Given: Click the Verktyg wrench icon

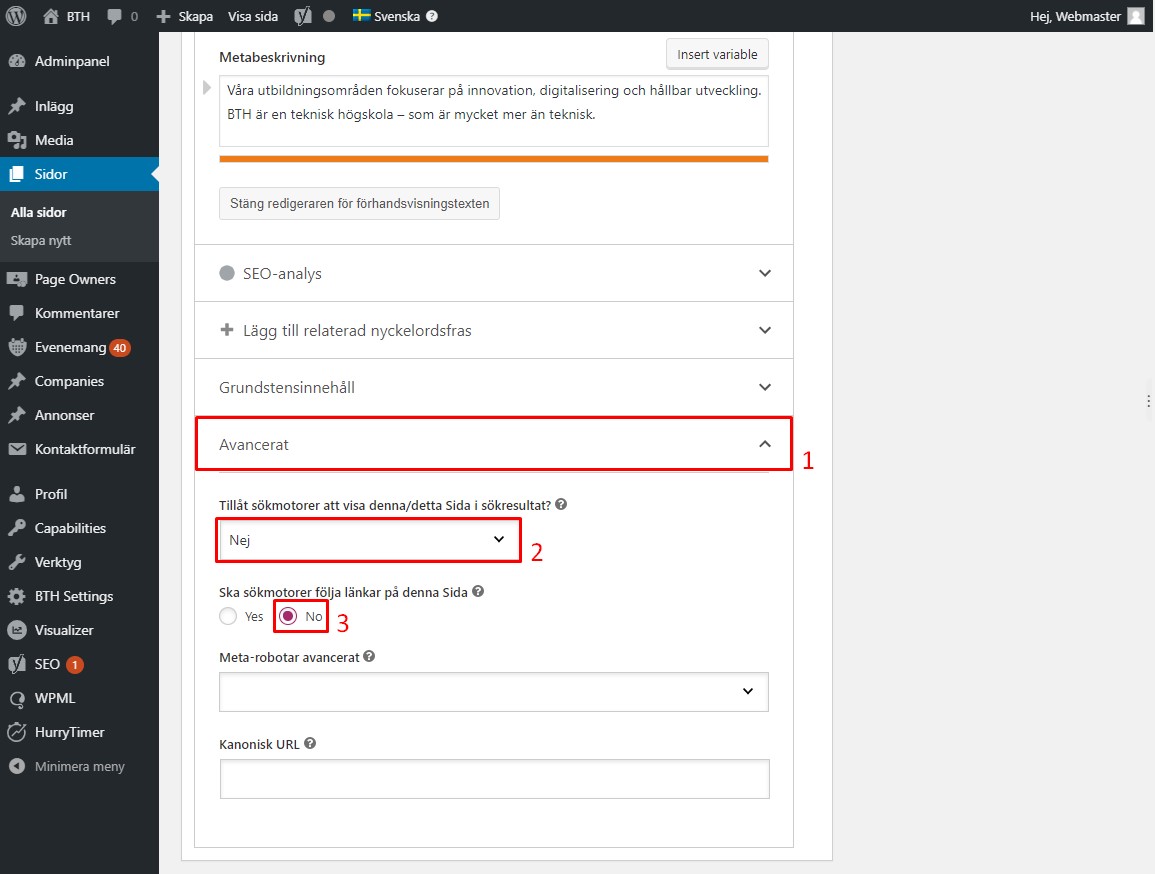Looking at the screenshot, I should [17, 562].
